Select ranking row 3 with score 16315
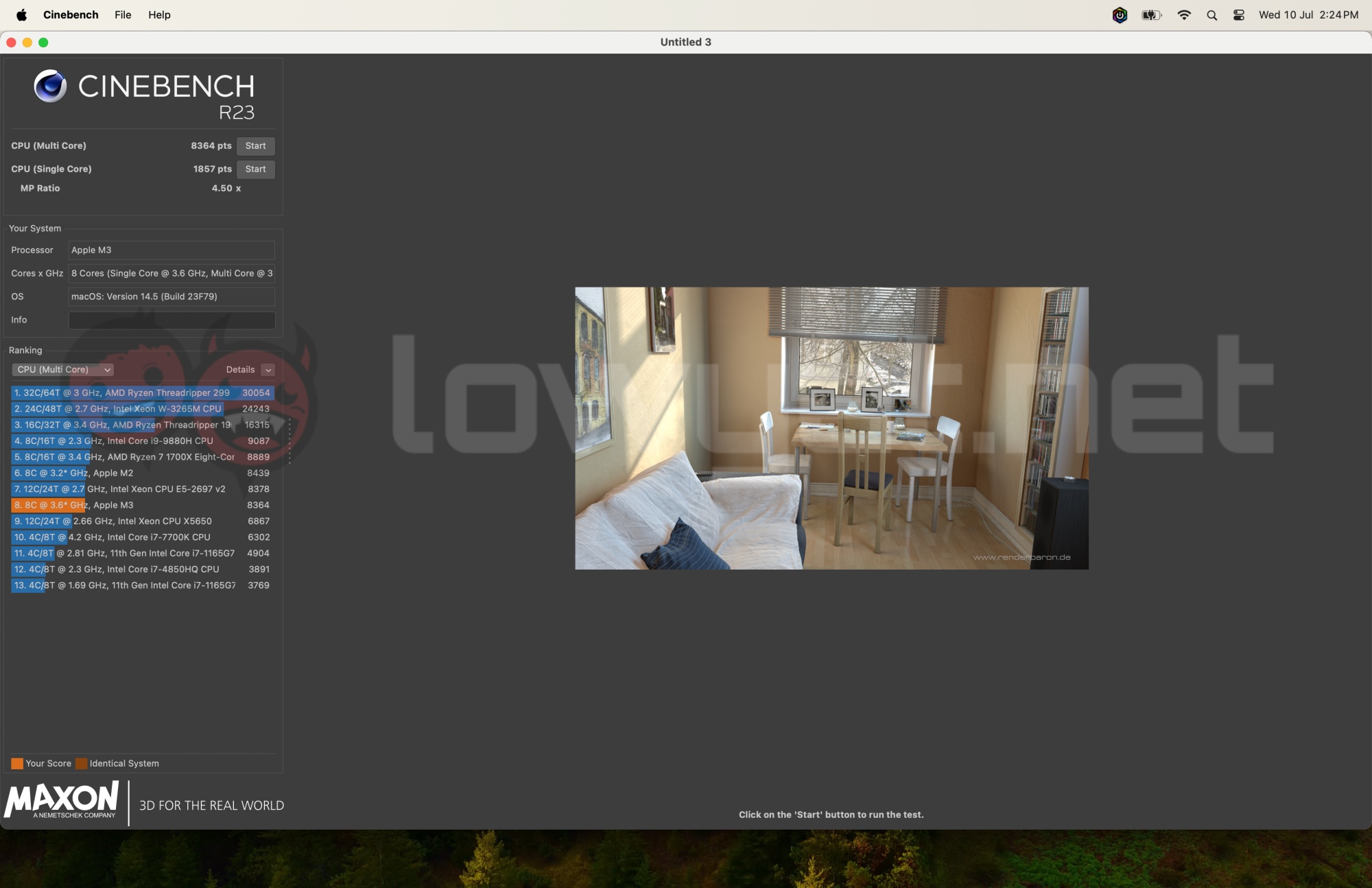Image resolution: width=1372 pixels, height=888 pixels. coord(143,425)
